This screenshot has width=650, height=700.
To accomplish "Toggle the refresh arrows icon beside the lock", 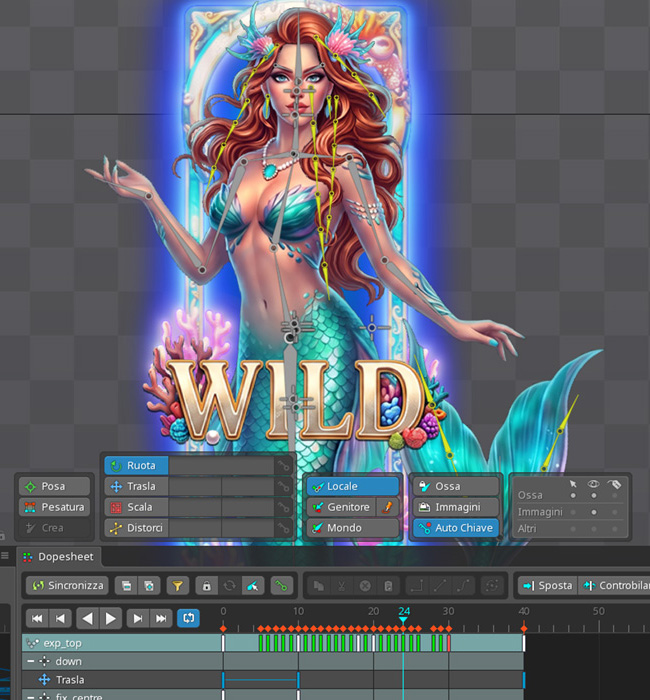I will click(229, 585).
